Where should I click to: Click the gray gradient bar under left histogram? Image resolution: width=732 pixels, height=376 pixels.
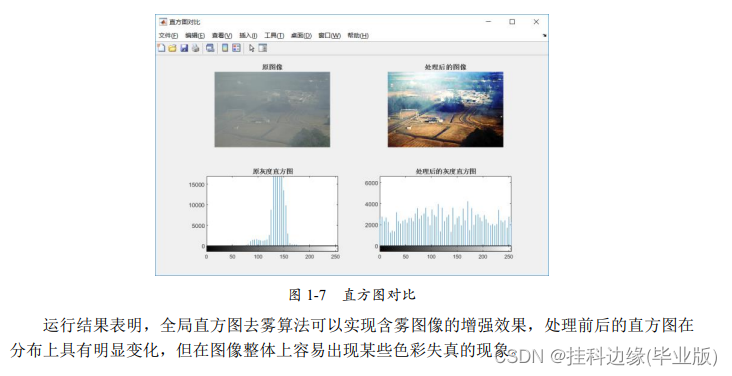tap(272, 248)
